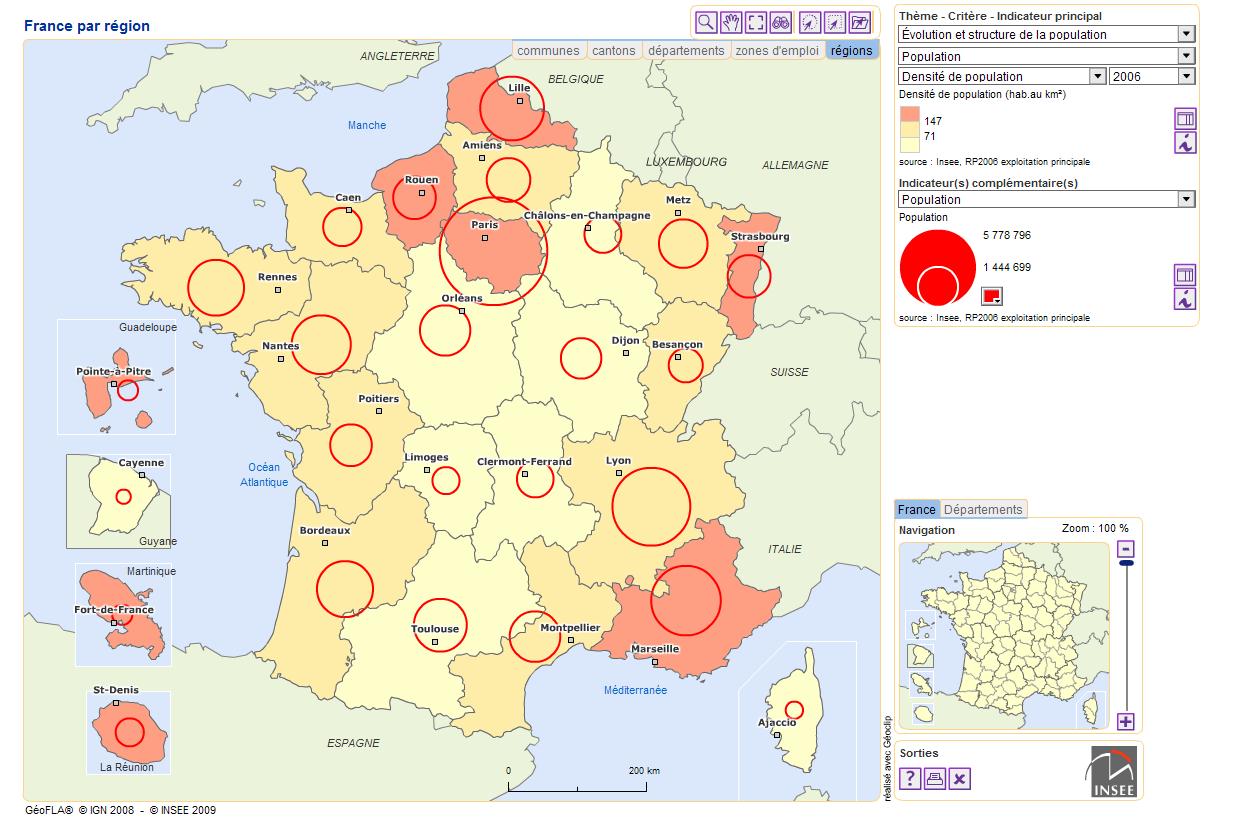Click the Orléans city label
This screenshot has height=826, width=1244.
point(462,298)
